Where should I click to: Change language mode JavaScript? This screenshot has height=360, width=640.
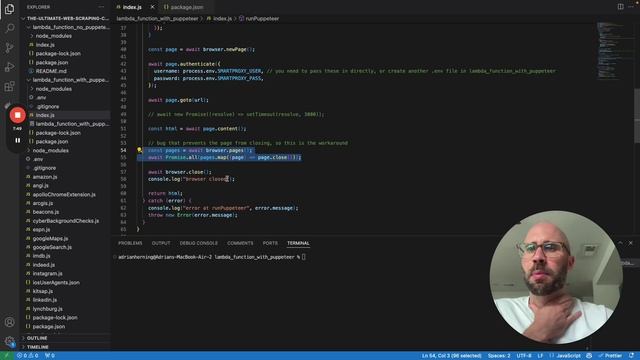(565, 356)
